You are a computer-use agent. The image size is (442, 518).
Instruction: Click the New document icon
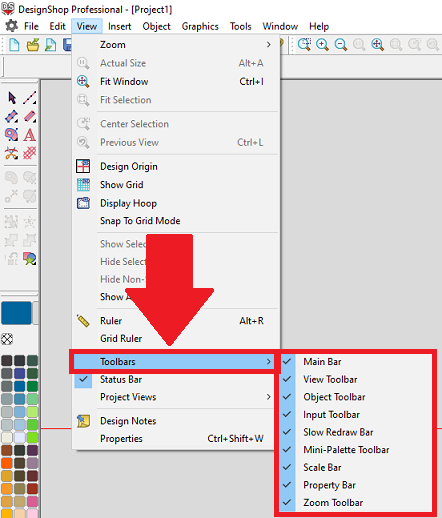click(14, 44)
